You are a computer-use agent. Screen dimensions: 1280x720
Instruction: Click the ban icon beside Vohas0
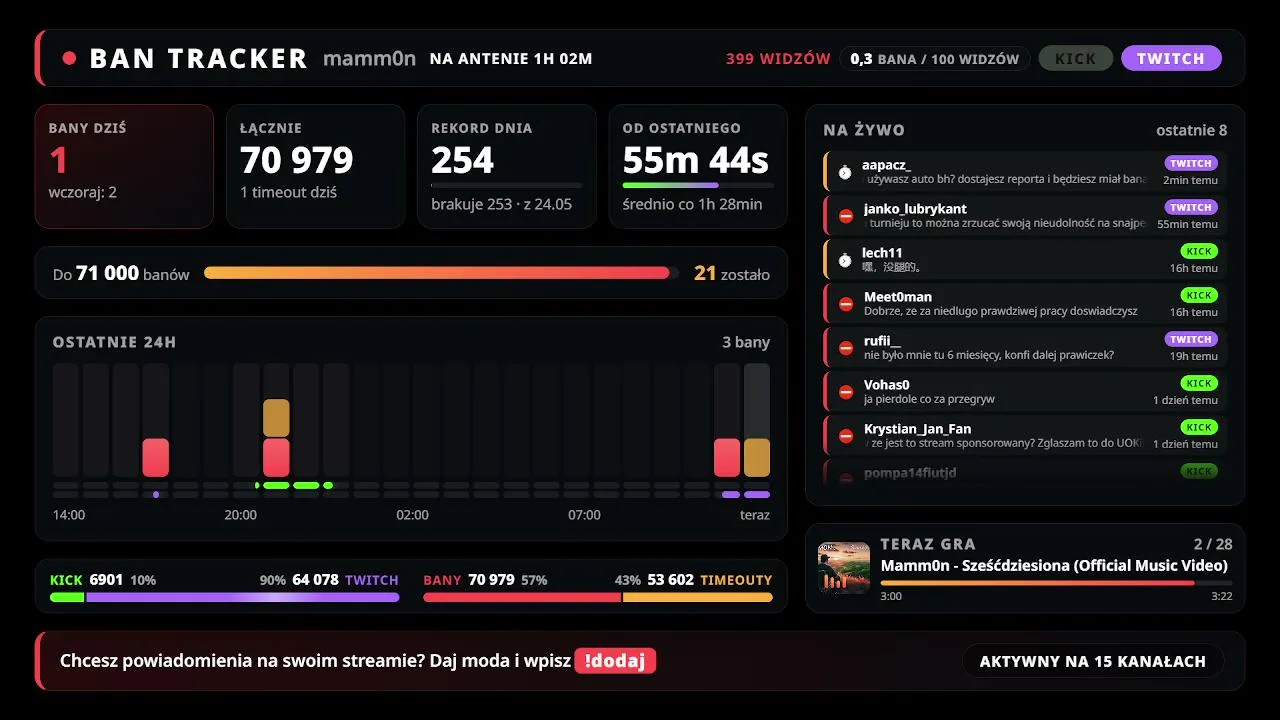(846, 392)
